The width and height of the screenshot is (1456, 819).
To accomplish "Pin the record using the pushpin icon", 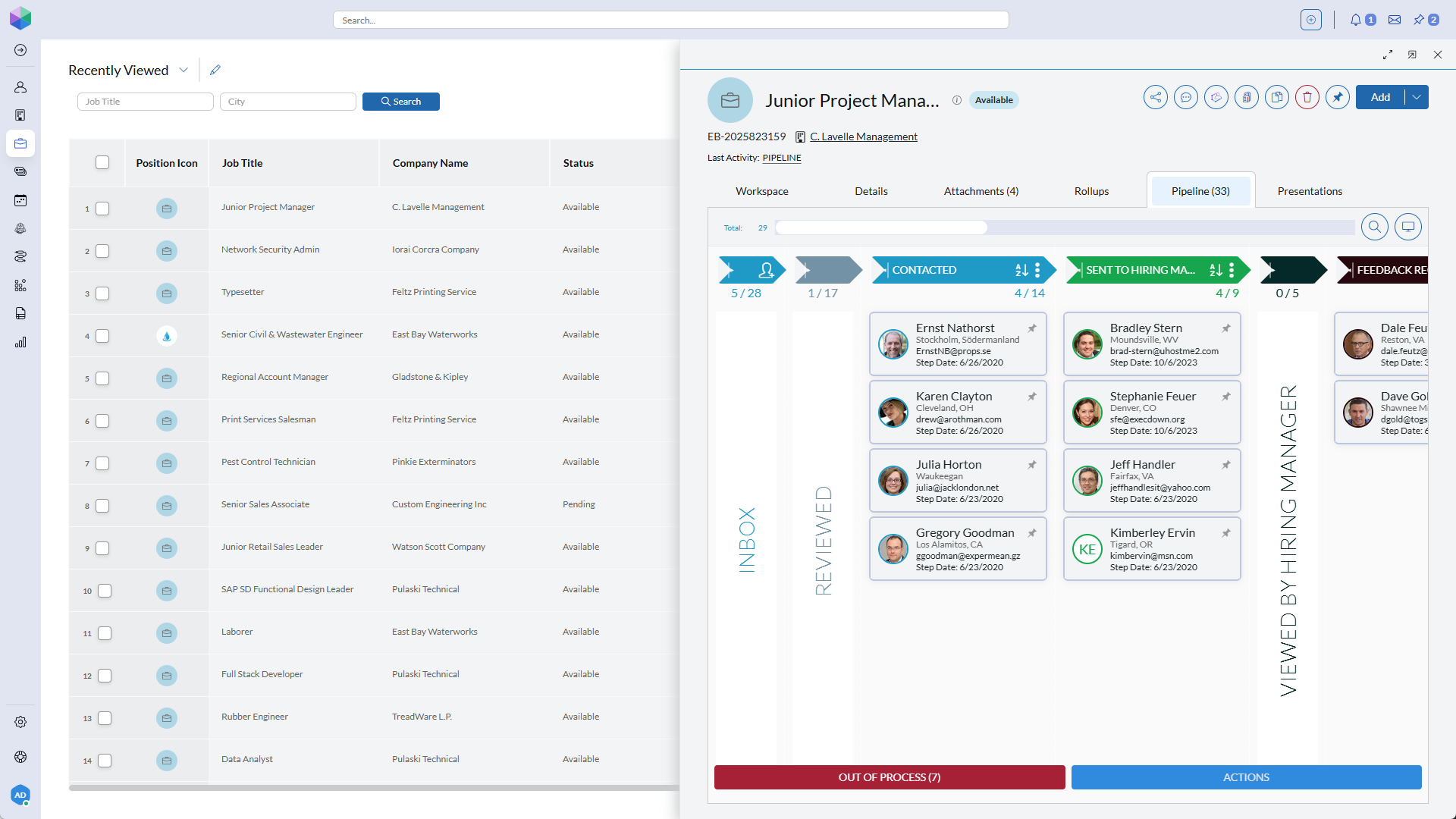I will click(1337, 97).
